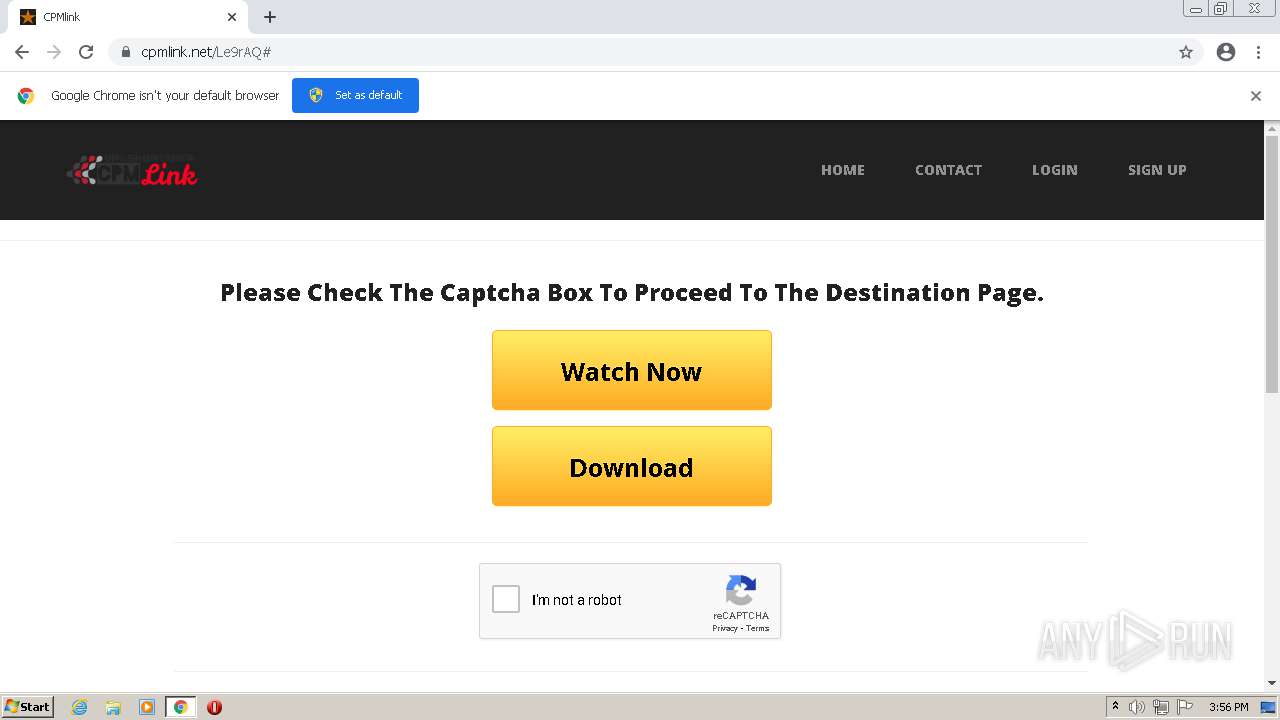Reload the page with the refresh icon
Screen dimensions: 1280x720
[x=86, y=52]
